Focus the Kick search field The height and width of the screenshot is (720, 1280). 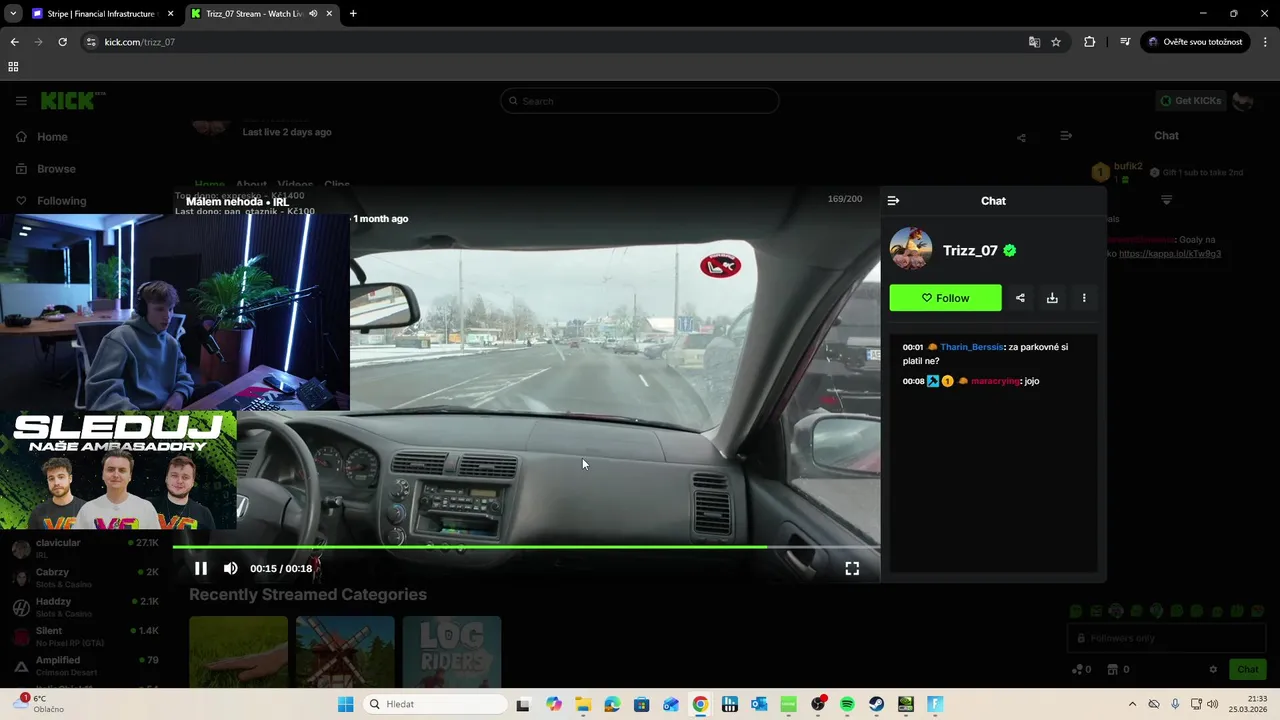coord(640,101)
